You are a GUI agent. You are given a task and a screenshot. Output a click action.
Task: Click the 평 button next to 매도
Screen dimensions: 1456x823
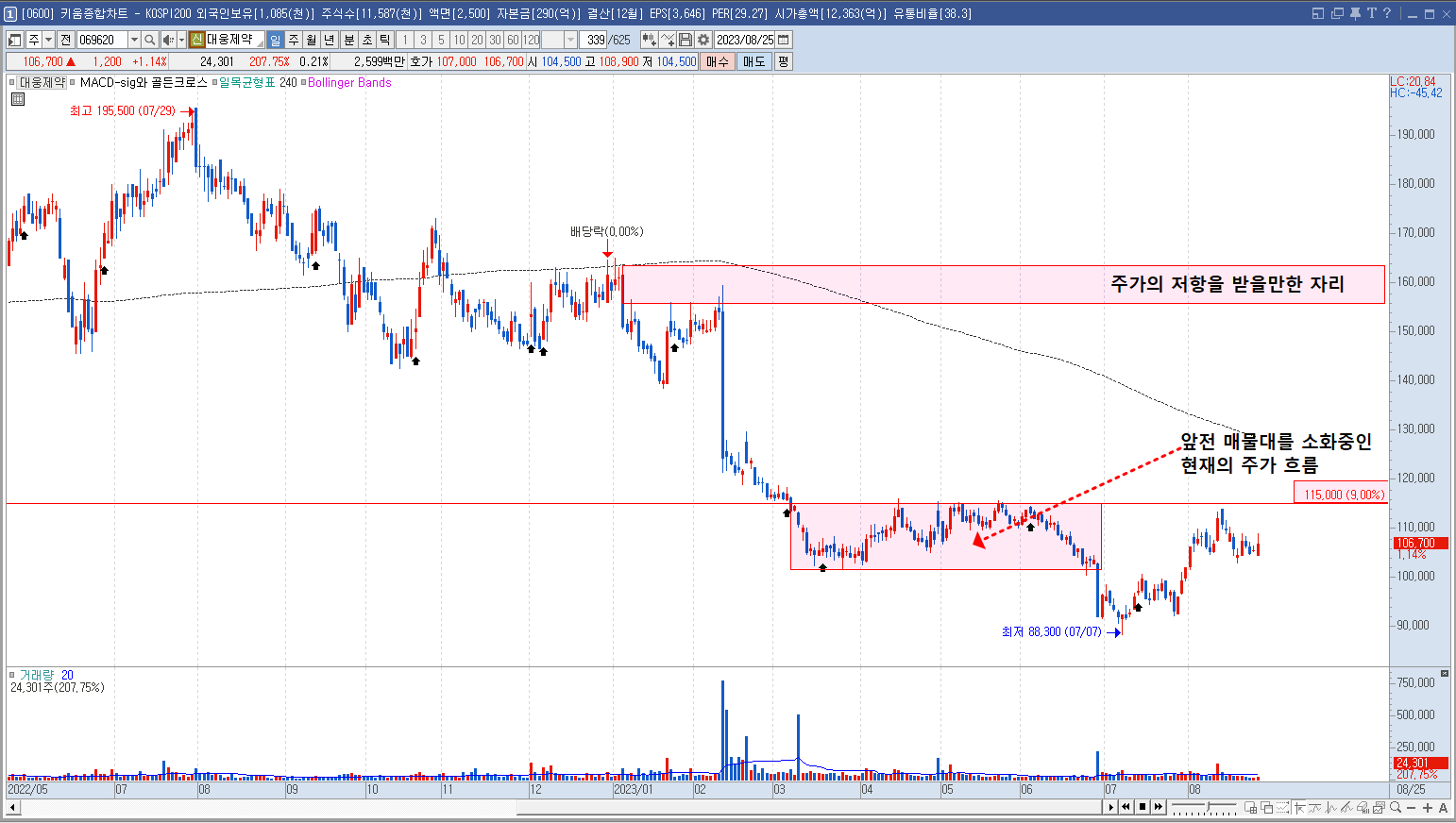[x=783, y=61]
